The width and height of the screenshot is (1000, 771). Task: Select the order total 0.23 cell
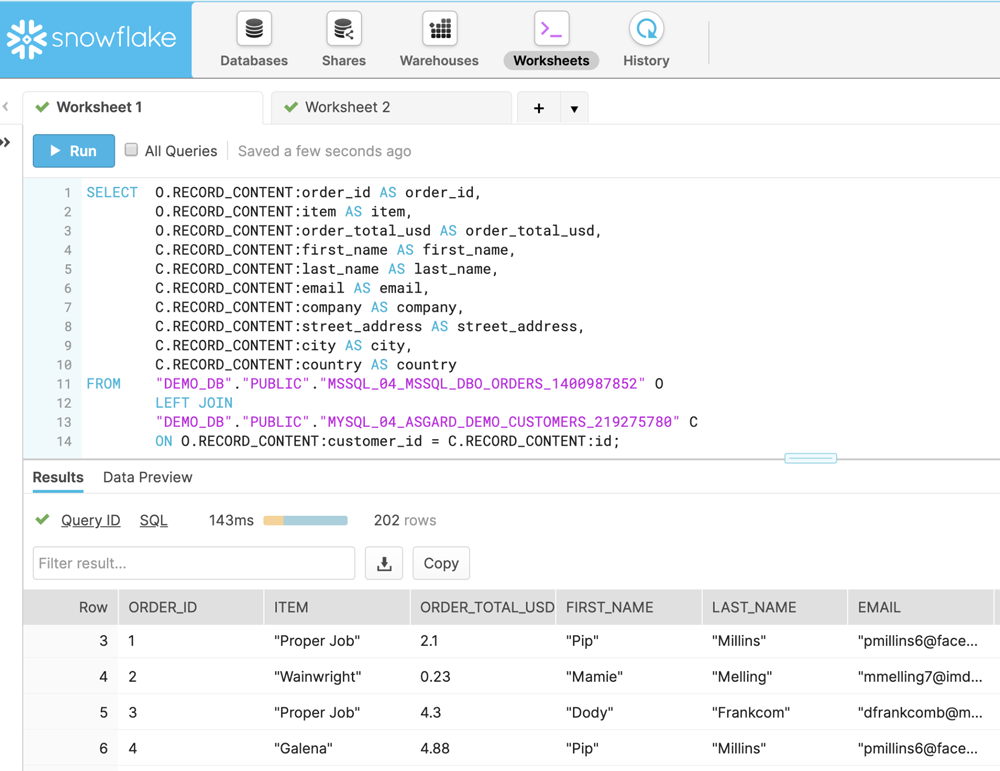tap(483, 677)
